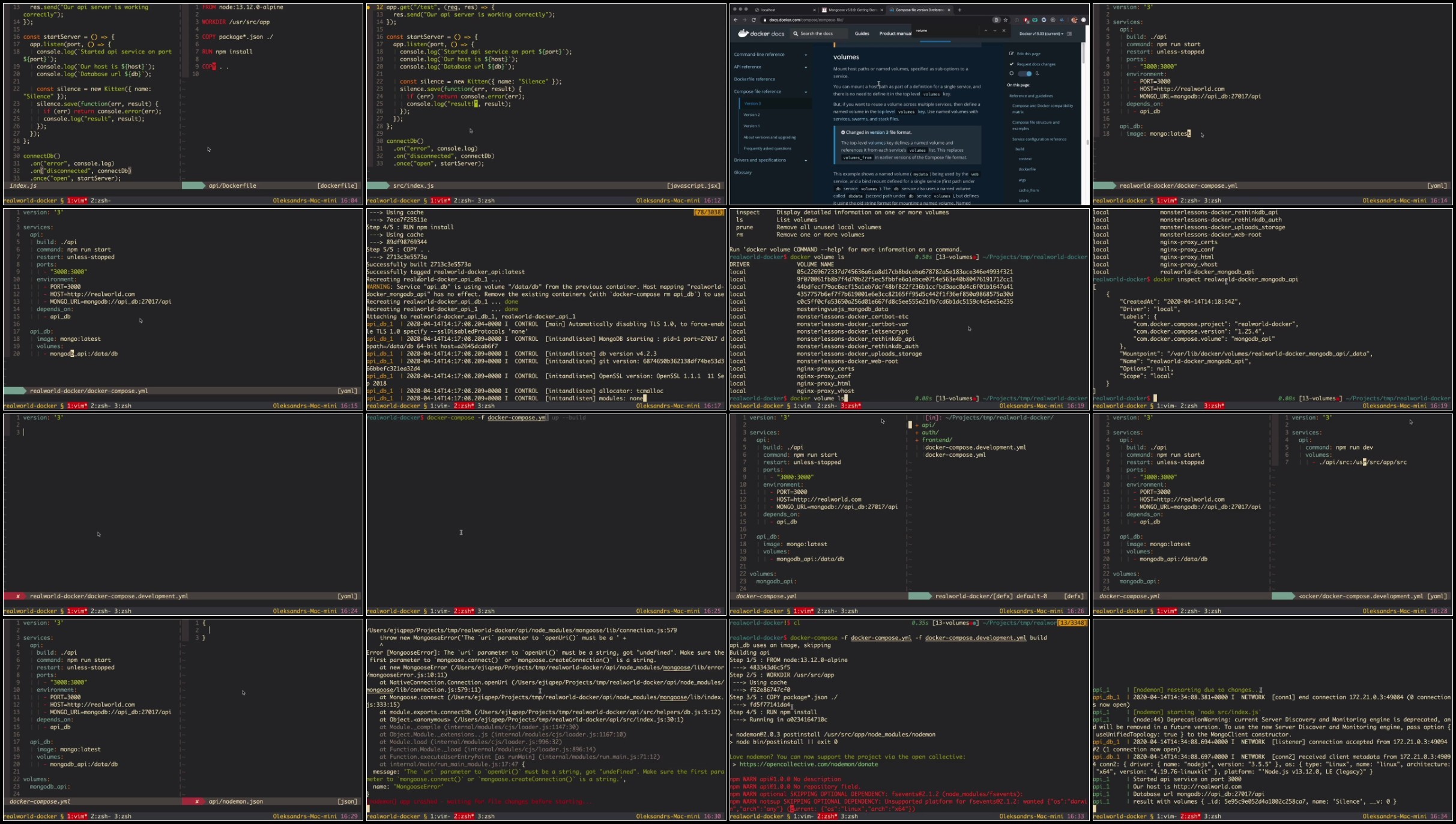The height and width of the screenshot is (824, 1456).
Task: Close the find-in-page bar
Action: click(1004, 31)
